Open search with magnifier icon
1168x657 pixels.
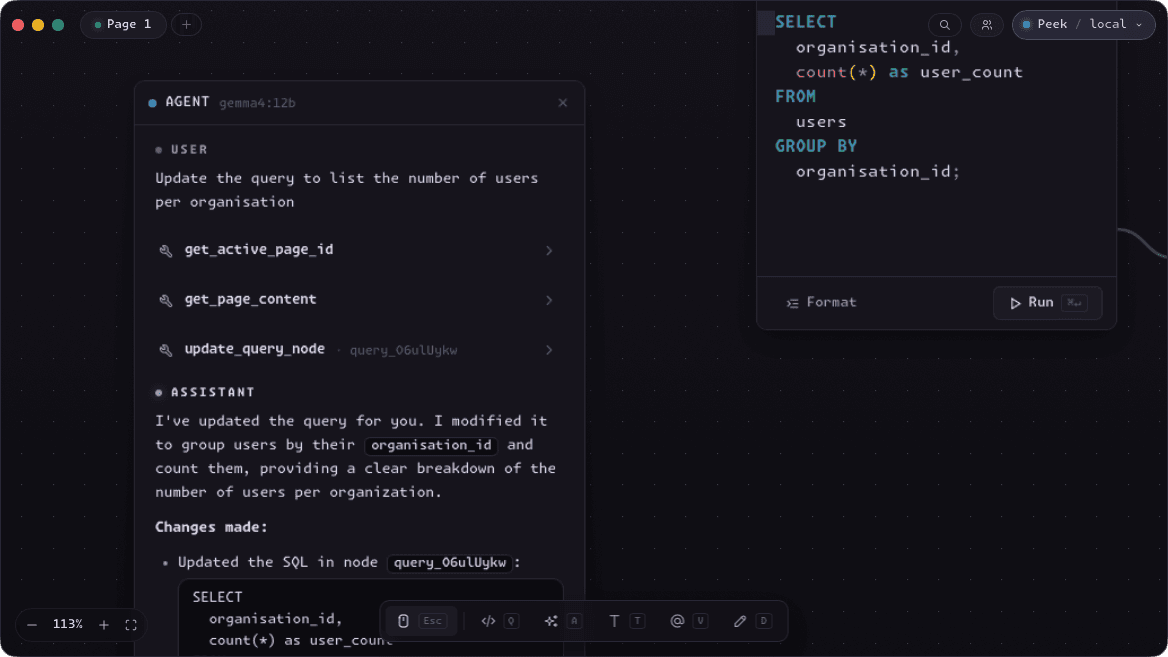[x=945, y=25]
